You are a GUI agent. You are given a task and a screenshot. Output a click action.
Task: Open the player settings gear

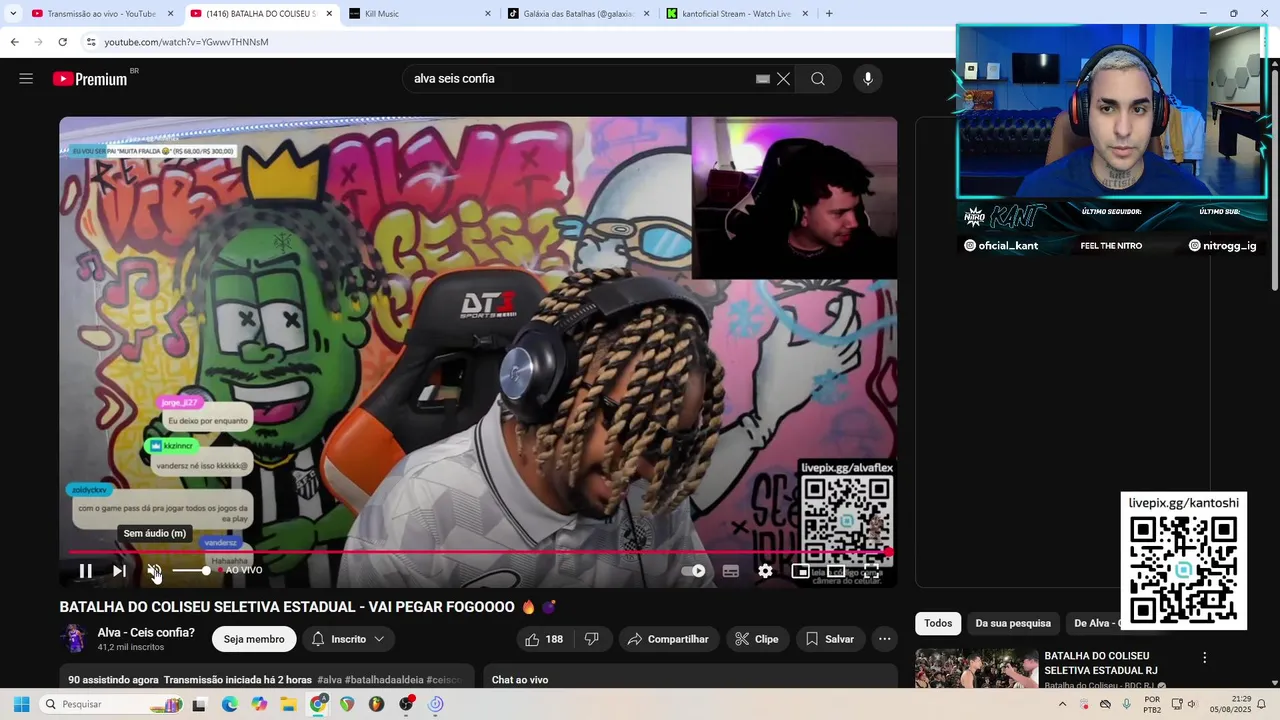pos(765,571)
